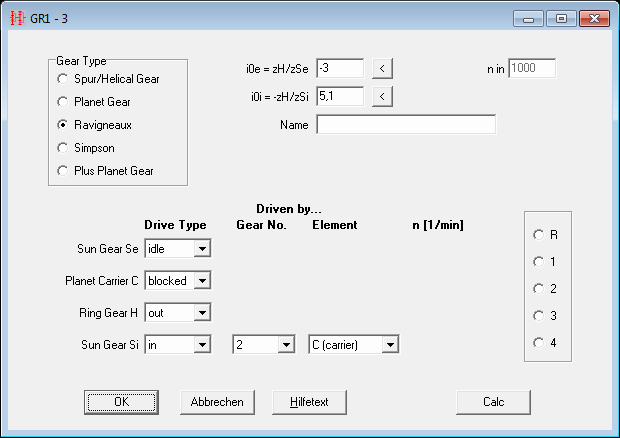Viewport: 620px width, 438px height.
Task: Open the Sun Gear Se drive type dropdown
Action: [202, 248]
